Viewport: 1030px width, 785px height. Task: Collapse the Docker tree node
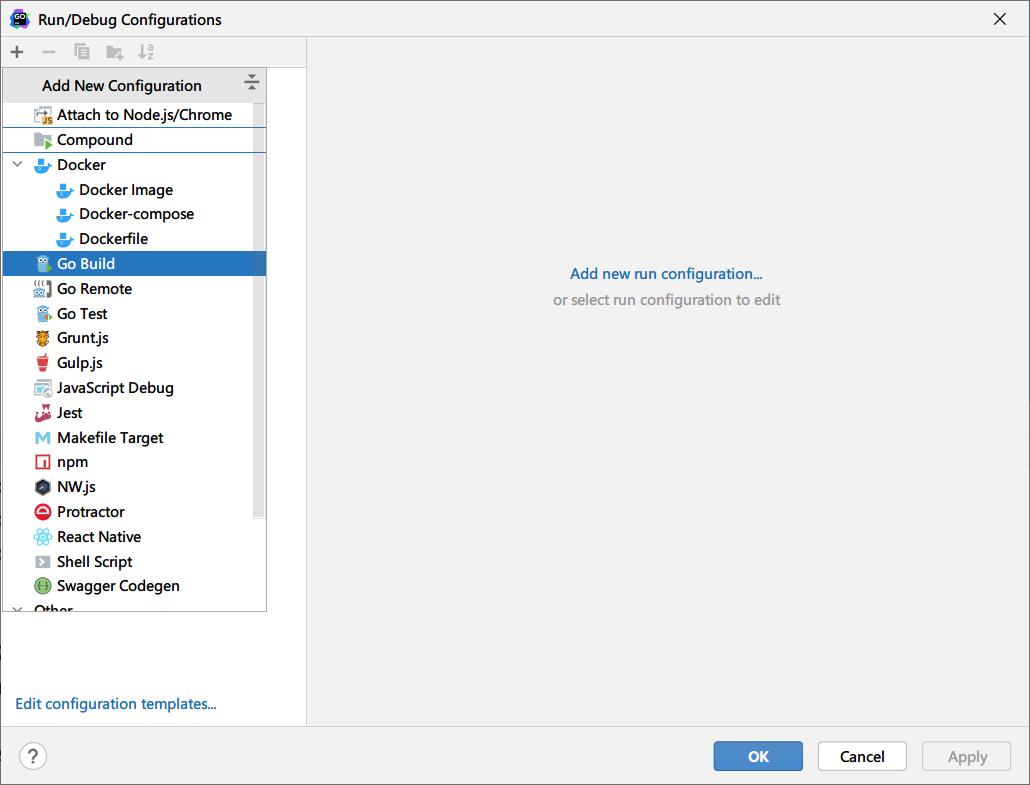[x=17, y=165]
